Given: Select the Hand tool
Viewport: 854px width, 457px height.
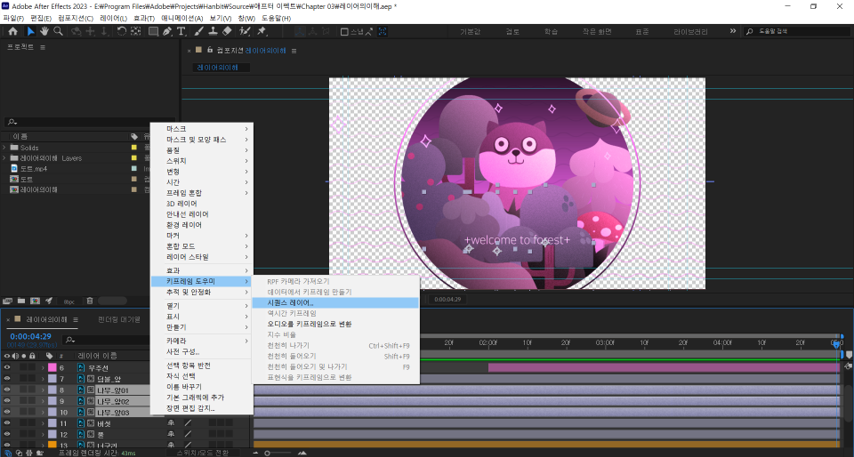Looking at the screenshot, I should (44, 32).
